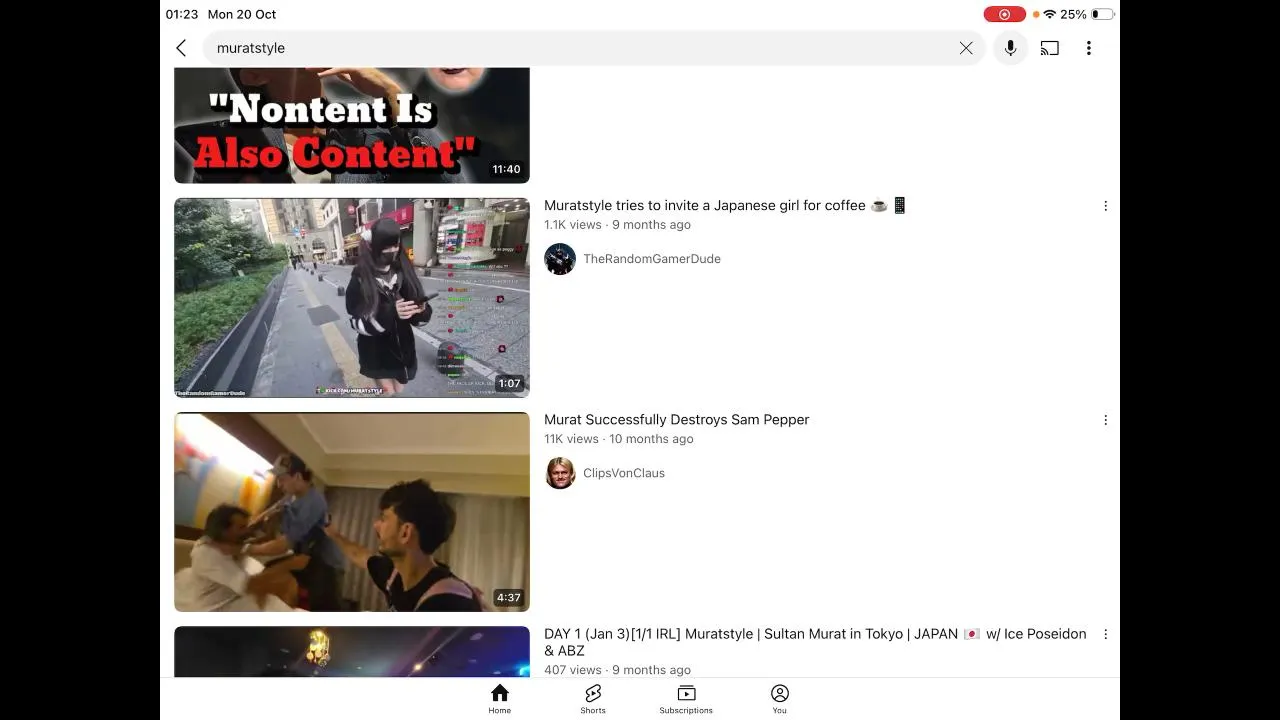Click the 1.1K views 9 months ago text
This screenshot has width=1280, height=720.
tap(617, 225)
